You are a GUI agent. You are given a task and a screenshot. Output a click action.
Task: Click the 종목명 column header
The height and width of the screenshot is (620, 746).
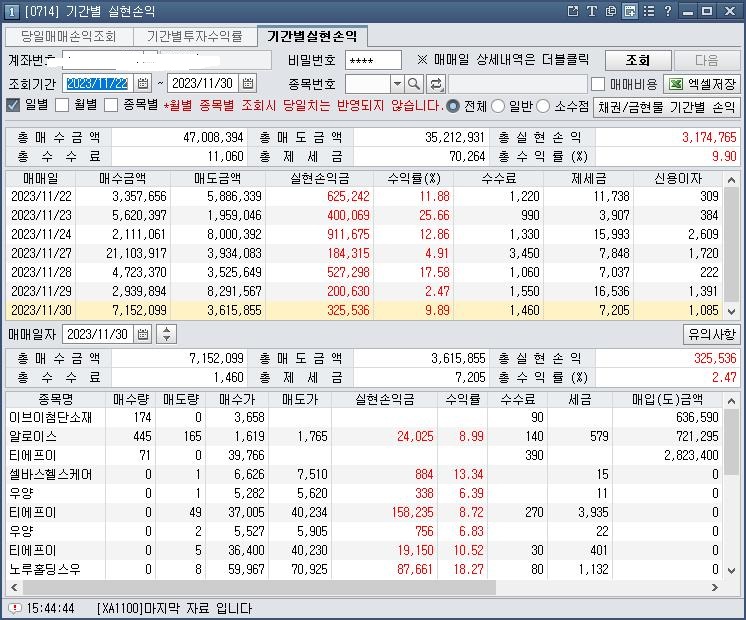(x=56, y=399)
